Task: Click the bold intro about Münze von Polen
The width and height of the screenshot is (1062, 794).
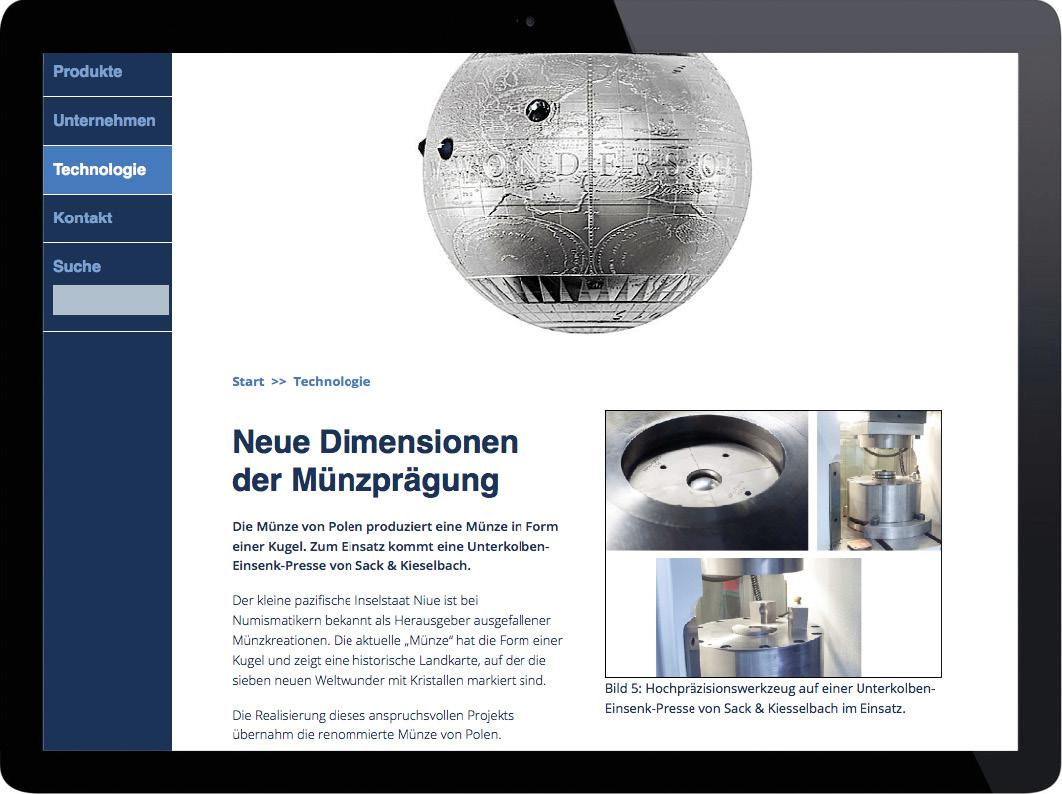Action: (393, 547)
